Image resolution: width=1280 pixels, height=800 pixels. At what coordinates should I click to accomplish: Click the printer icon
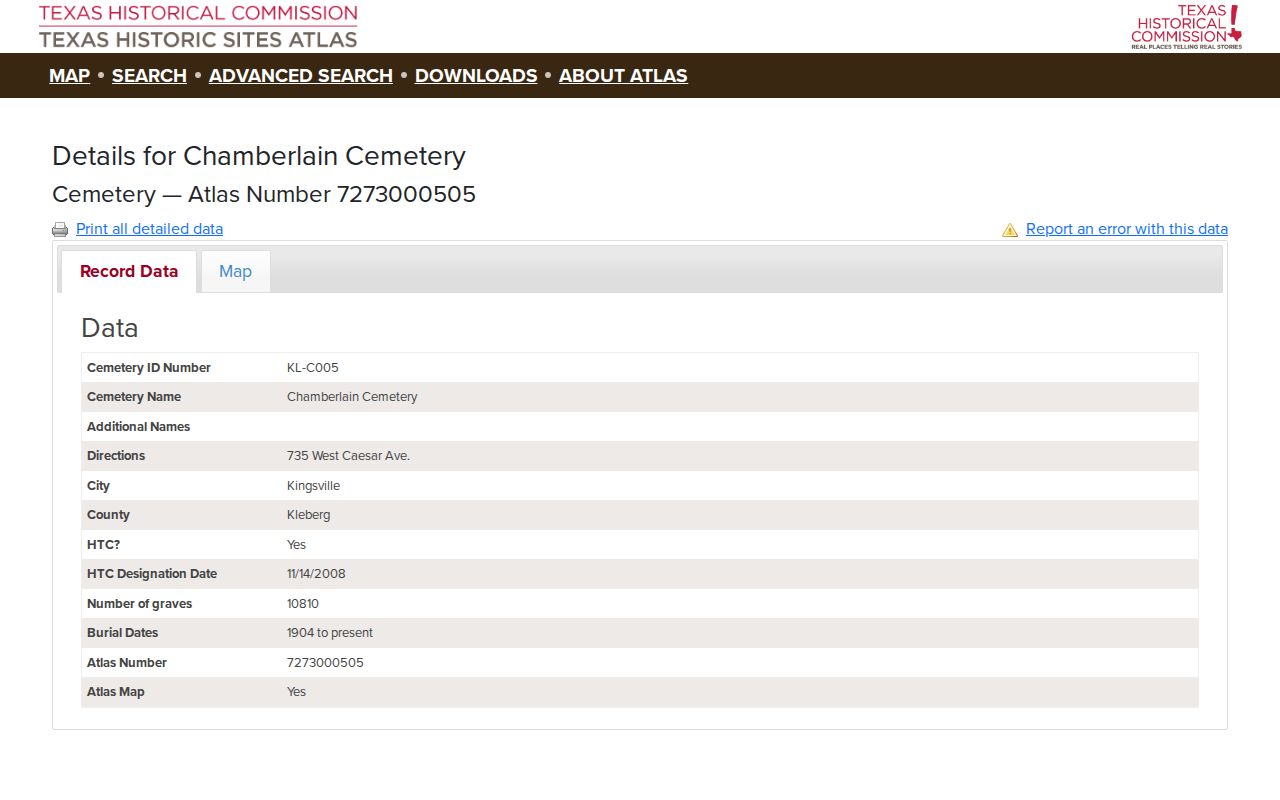pyautogui.click(x=60, y=229)
